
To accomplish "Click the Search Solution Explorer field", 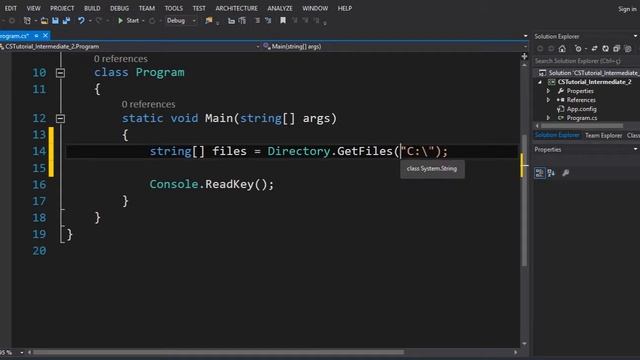I will [x=586, y=61].
